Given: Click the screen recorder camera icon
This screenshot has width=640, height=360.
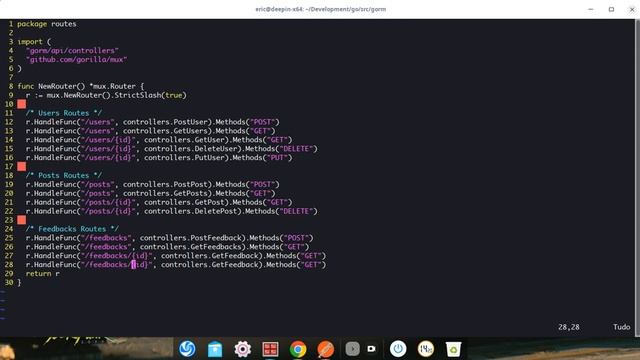Looking at the screenshot, I should [371, 349].
